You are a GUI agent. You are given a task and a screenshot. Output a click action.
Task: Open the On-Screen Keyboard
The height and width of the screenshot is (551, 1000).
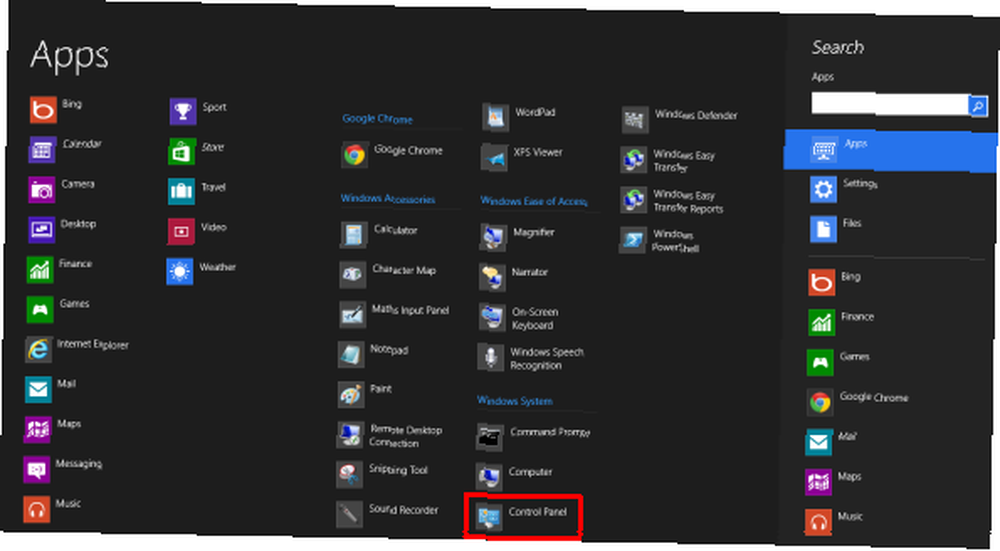point(519,318)
